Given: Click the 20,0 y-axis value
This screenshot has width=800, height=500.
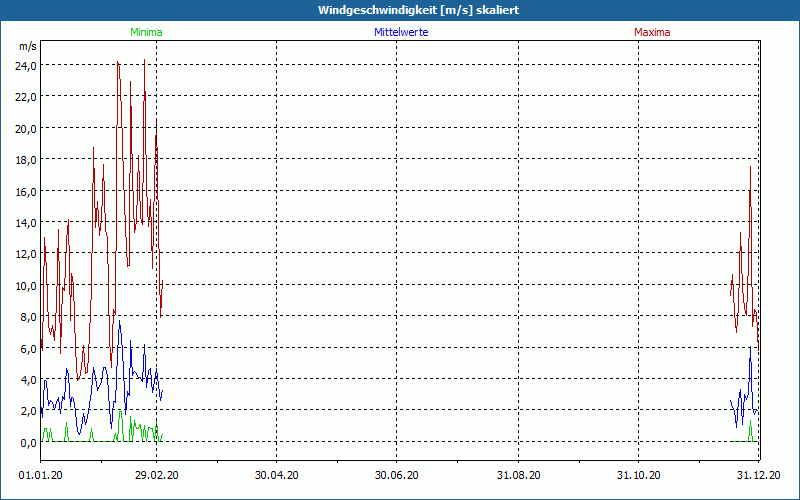Looking at the screenshot, I should pos(25,128).
